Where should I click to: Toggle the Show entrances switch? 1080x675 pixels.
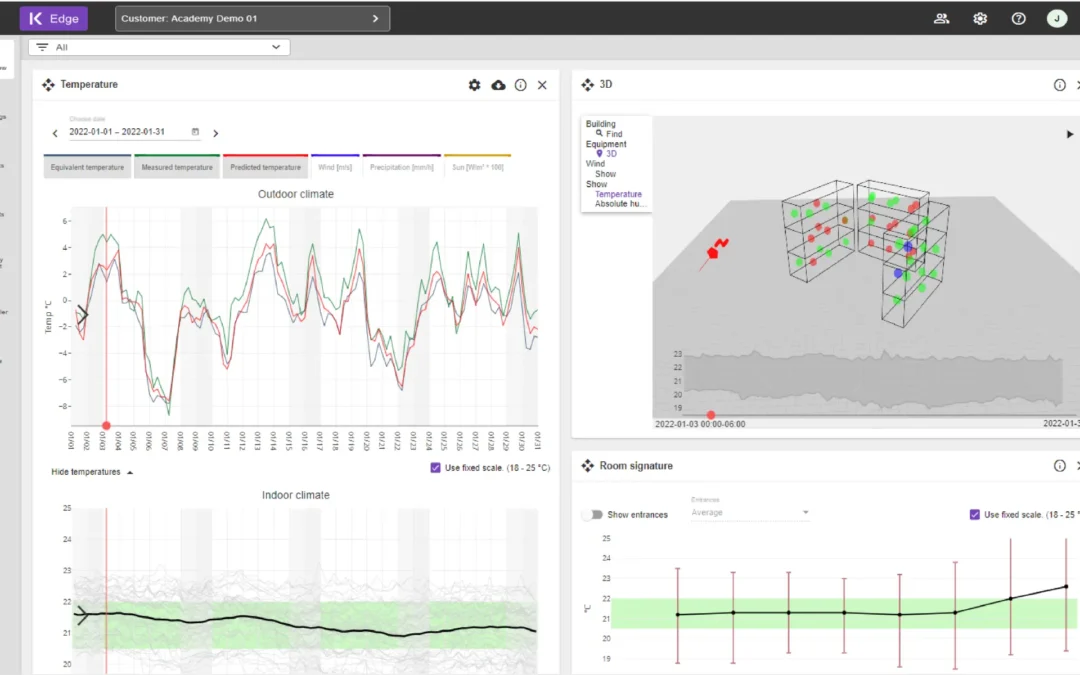click(593, 515)
